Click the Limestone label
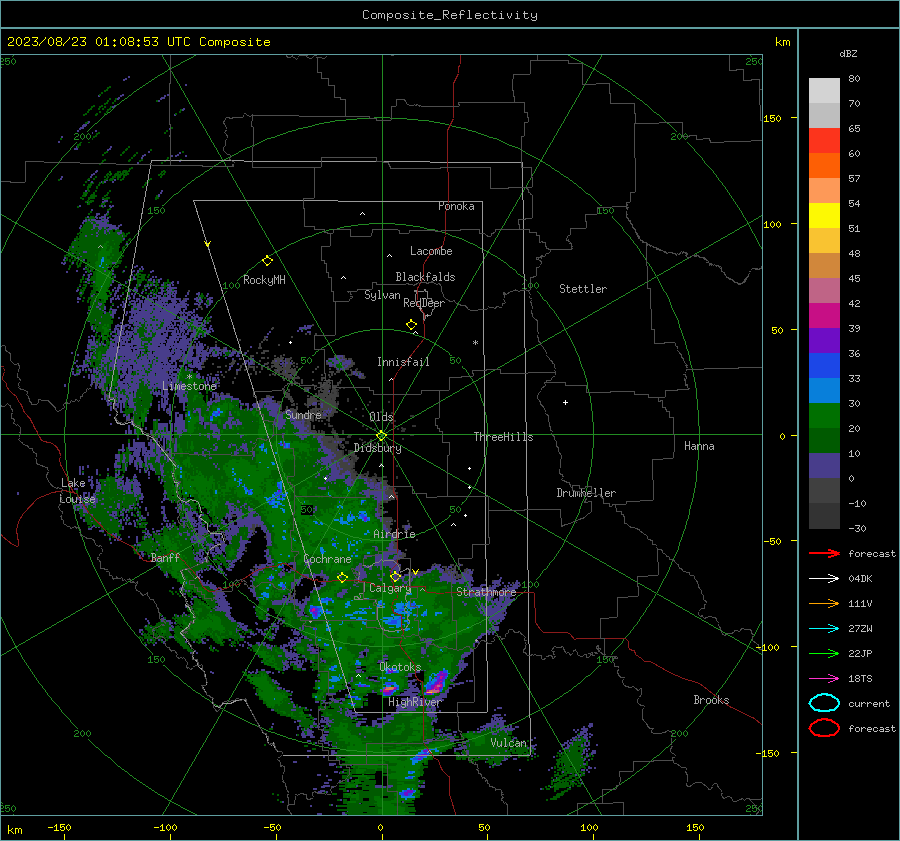This screenshot has height=841, width=900. click(189, 386)
